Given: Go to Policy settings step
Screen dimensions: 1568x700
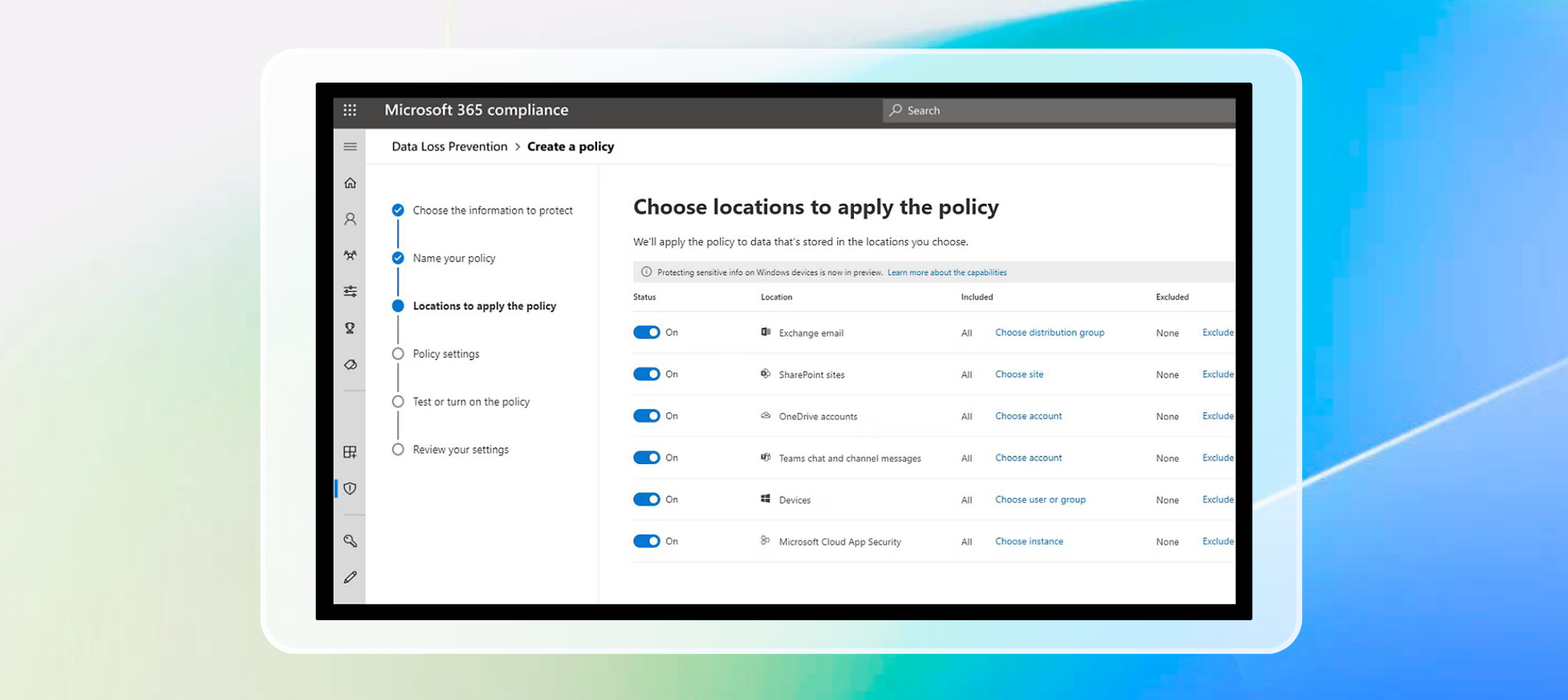Looking at the screenshot, I should [x=446, y=354].
